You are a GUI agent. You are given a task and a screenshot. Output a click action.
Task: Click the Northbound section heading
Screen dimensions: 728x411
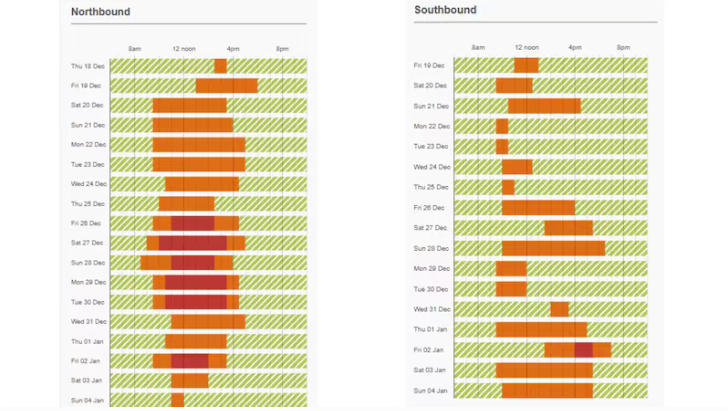pyautogui.click(x=100, y=12)
